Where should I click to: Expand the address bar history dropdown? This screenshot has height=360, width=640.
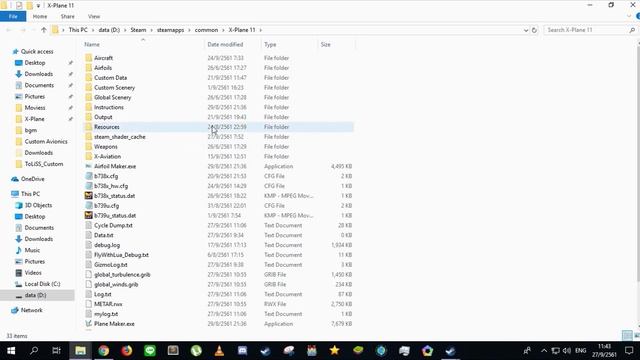(526, 30)
